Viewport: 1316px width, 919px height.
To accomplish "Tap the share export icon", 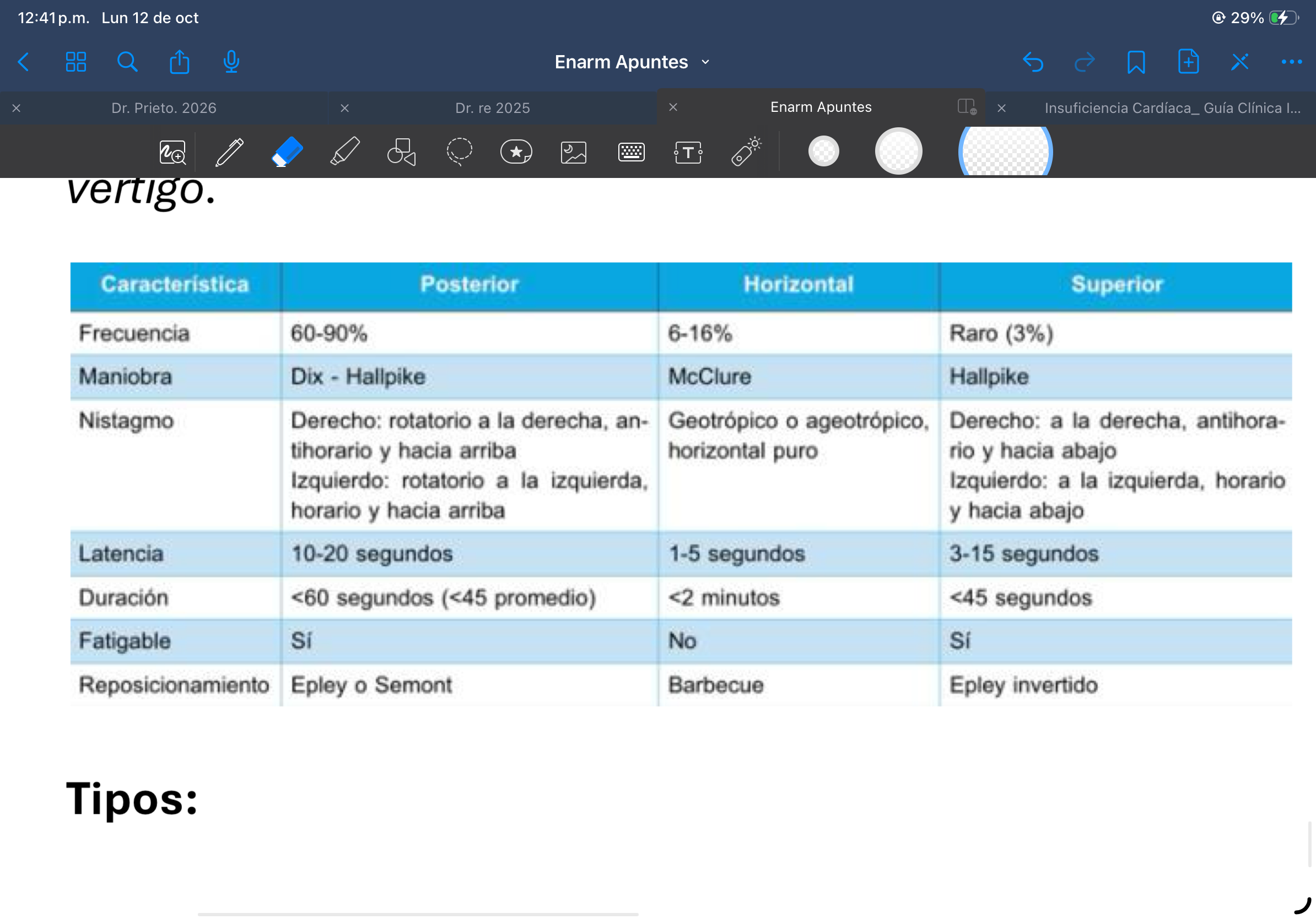I will 180,61.
